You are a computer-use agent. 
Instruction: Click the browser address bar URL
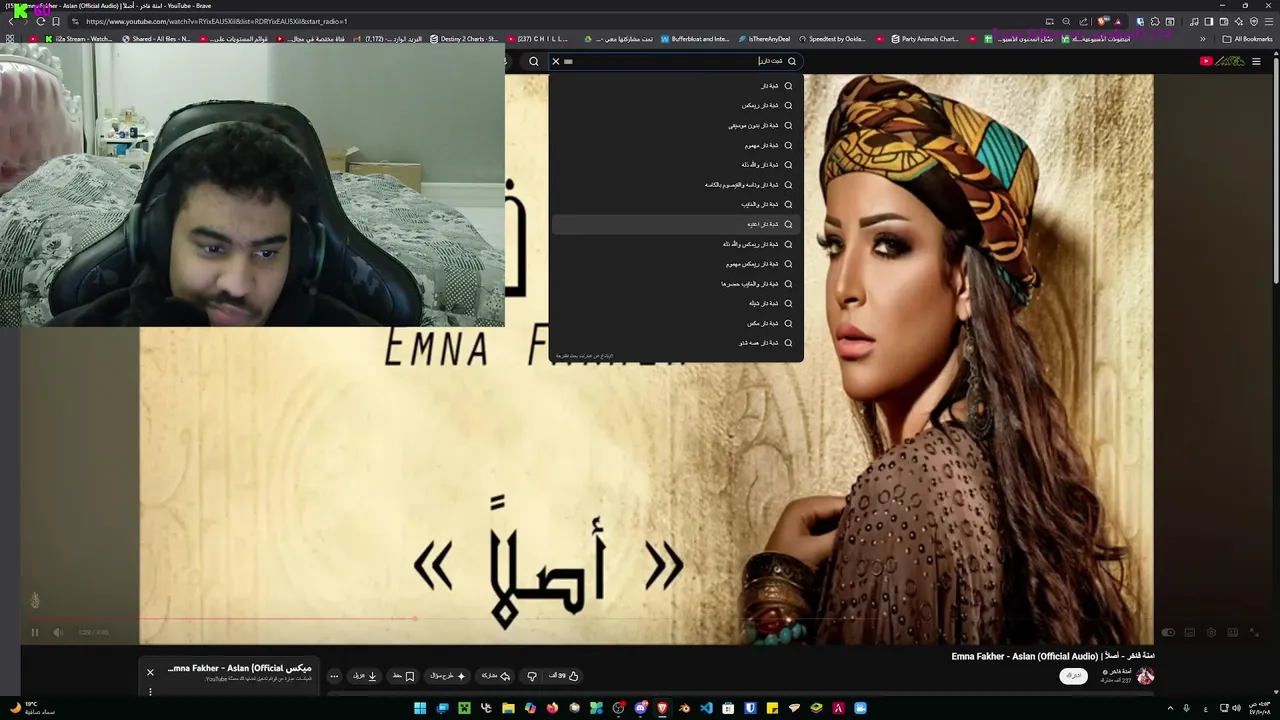click(x=216, y=21)
